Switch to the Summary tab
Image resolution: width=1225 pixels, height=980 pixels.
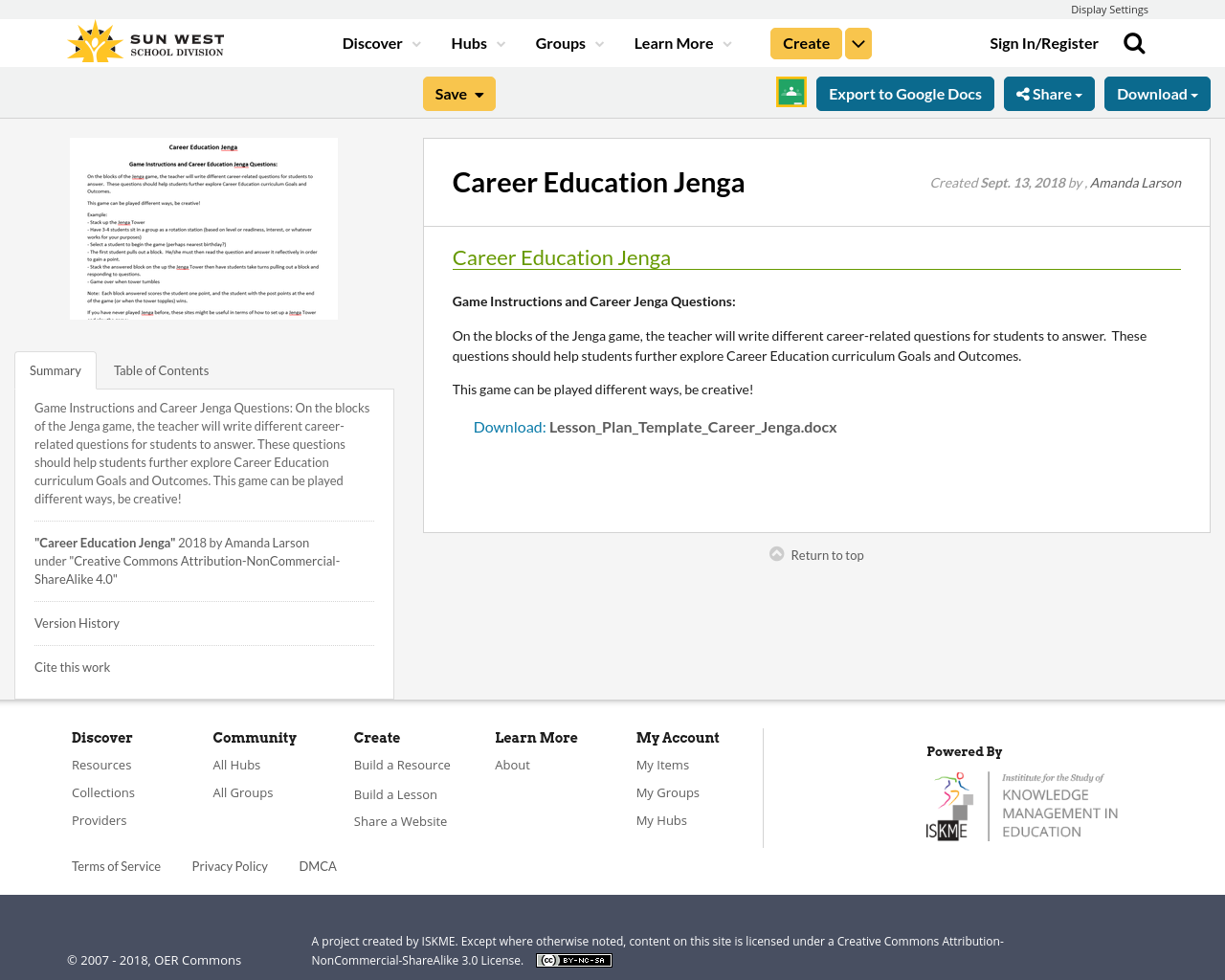55,368
